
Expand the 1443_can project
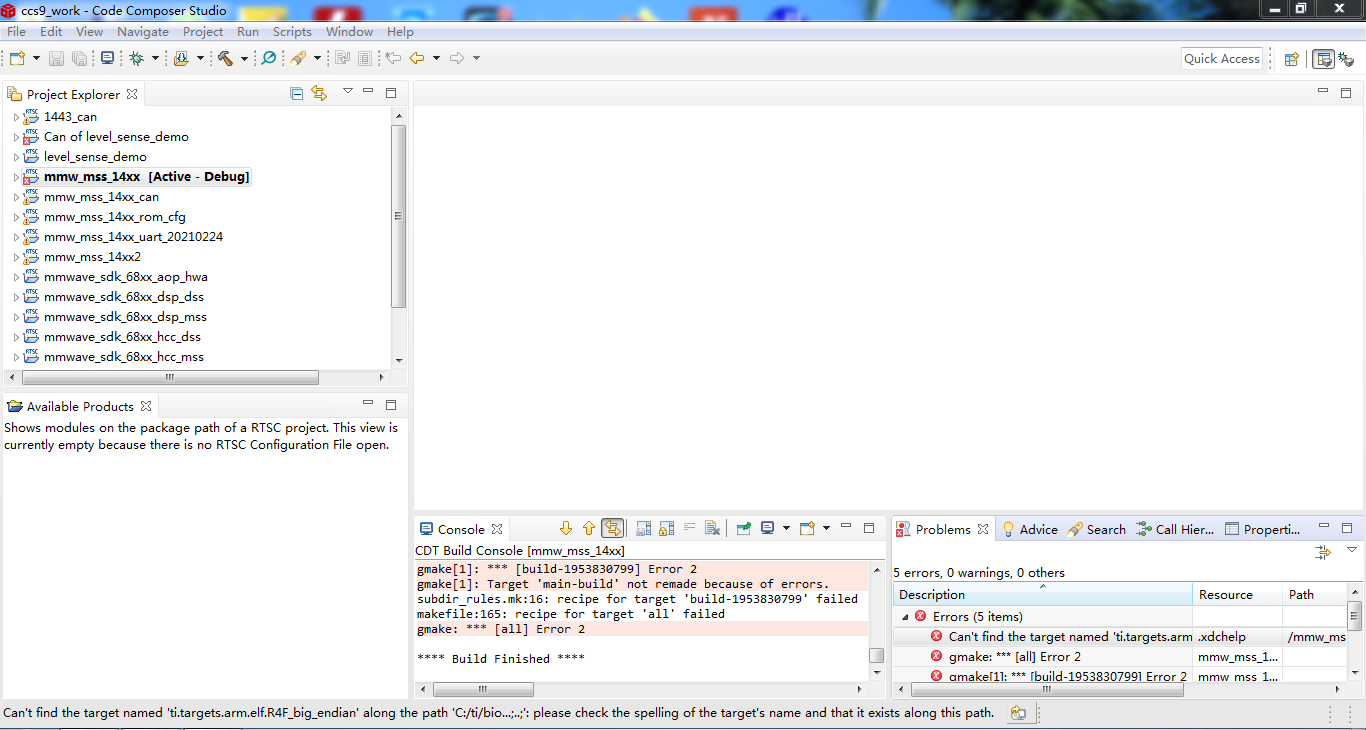tap(16, 117)
